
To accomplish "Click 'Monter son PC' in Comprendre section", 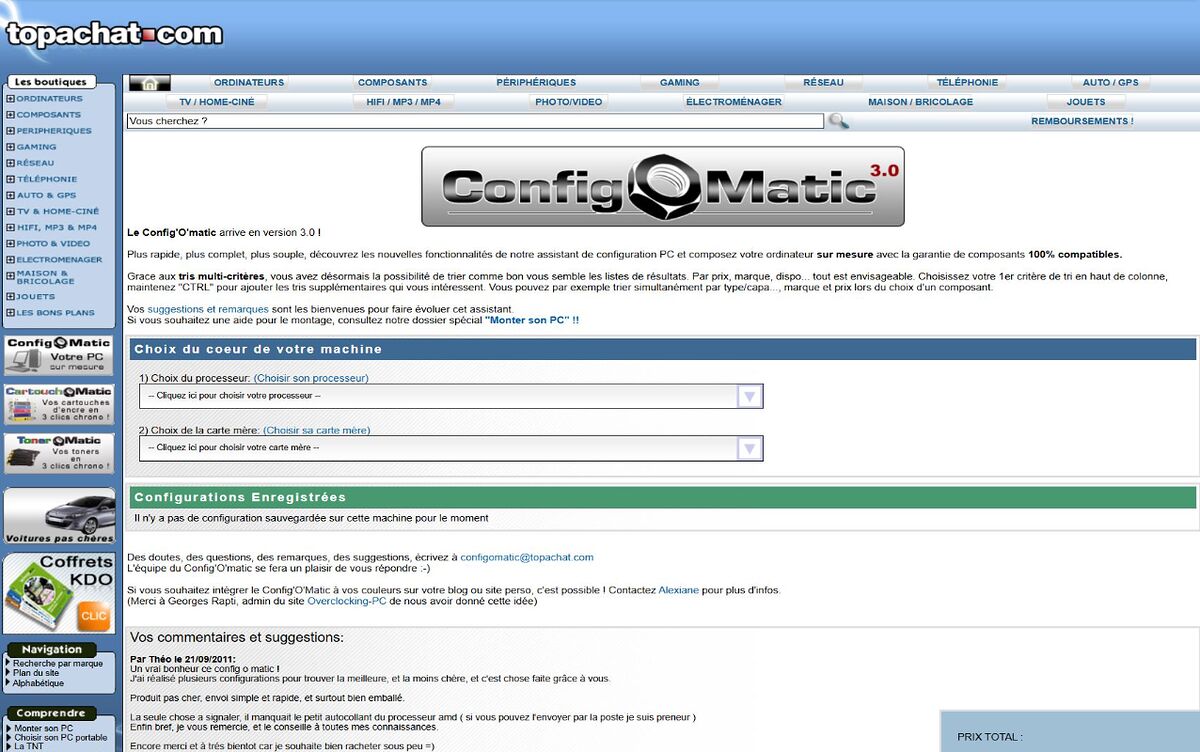I will pyautogui.click(x=43, y=728).
